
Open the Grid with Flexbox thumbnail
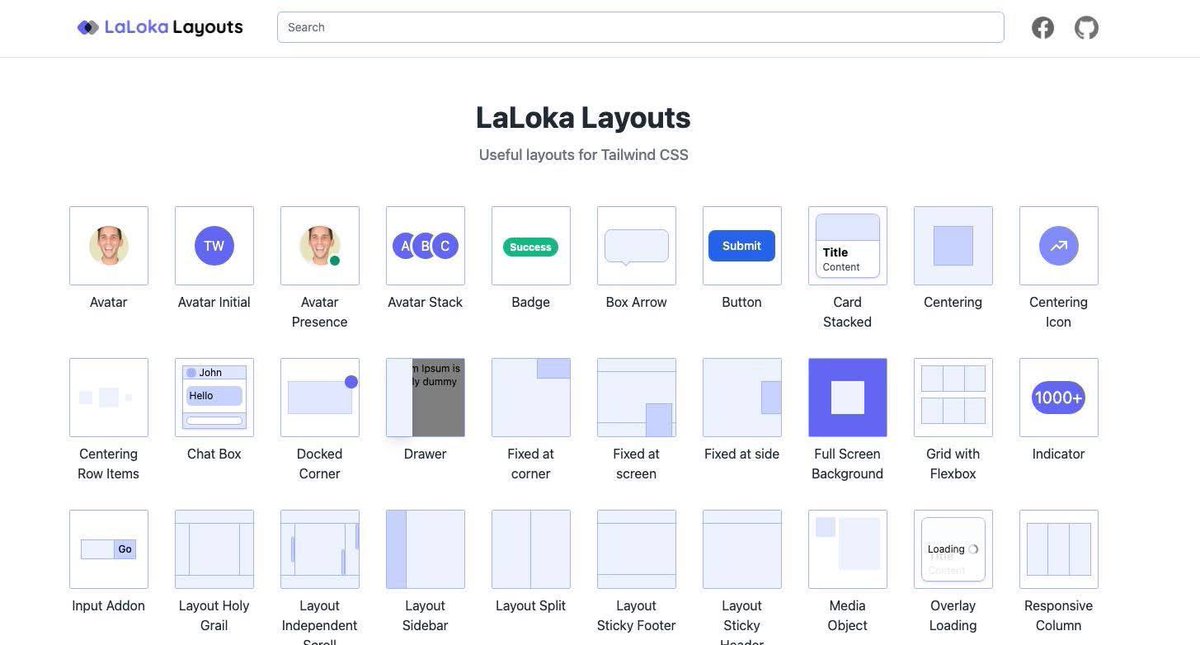tap(953, 398)
